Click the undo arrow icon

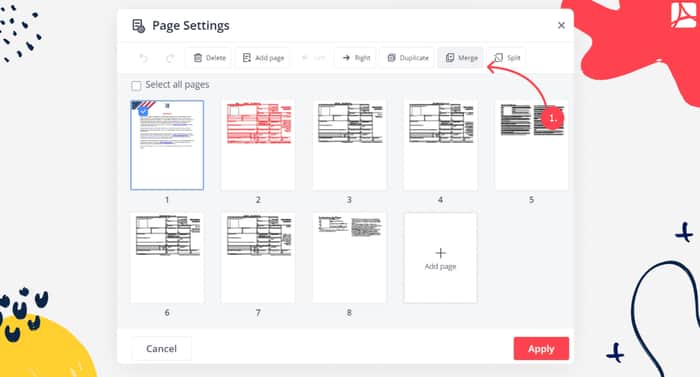pyautogui.click(x=143, y=58)
